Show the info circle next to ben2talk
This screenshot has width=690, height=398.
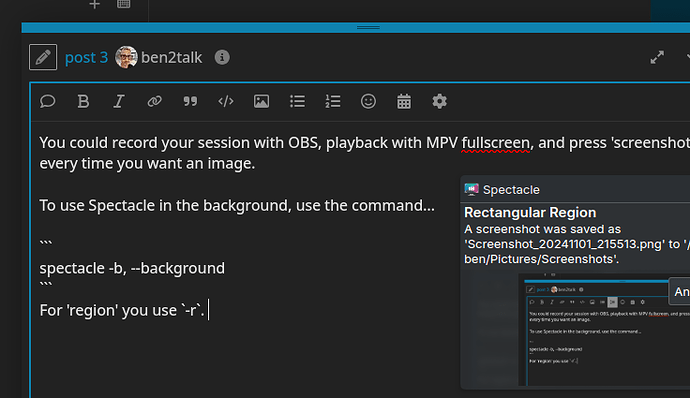[222, 57]
